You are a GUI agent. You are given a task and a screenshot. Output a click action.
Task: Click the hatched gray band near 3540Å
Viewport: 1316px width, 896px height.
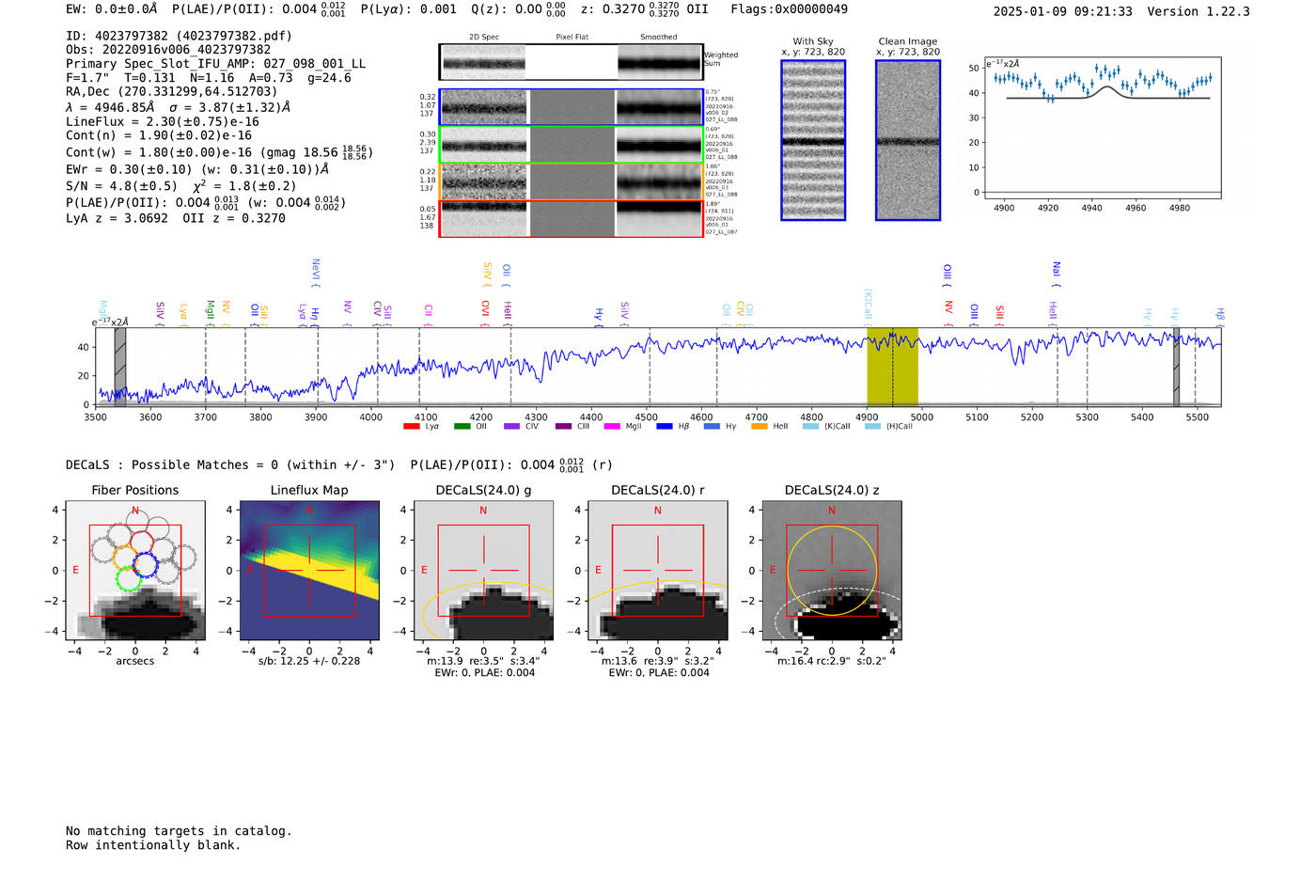[120, 367]
